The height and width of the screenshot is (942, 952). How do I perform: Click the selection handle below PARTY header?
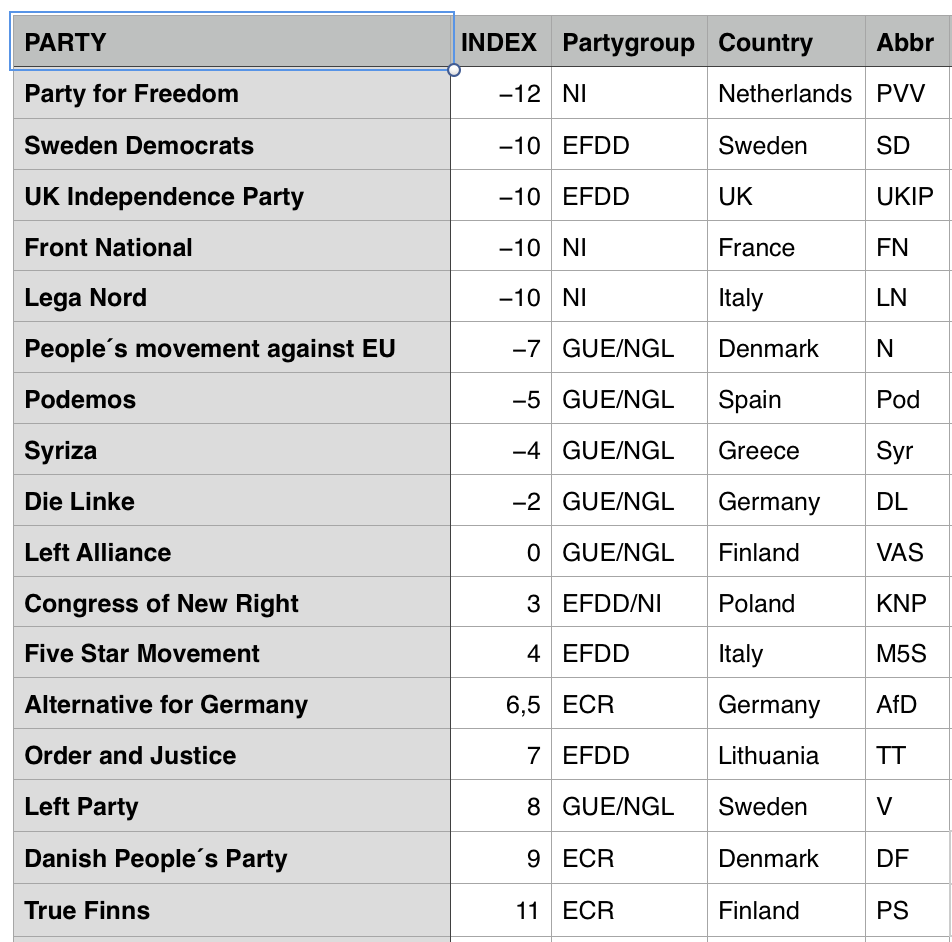point(454,70)
